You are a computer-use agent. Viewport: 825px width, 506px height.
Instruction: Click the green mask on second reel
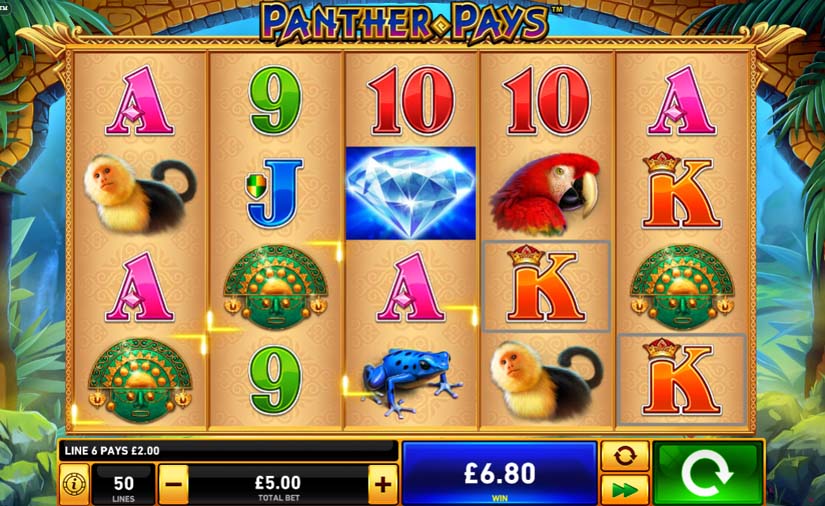[x=275, y=287]
